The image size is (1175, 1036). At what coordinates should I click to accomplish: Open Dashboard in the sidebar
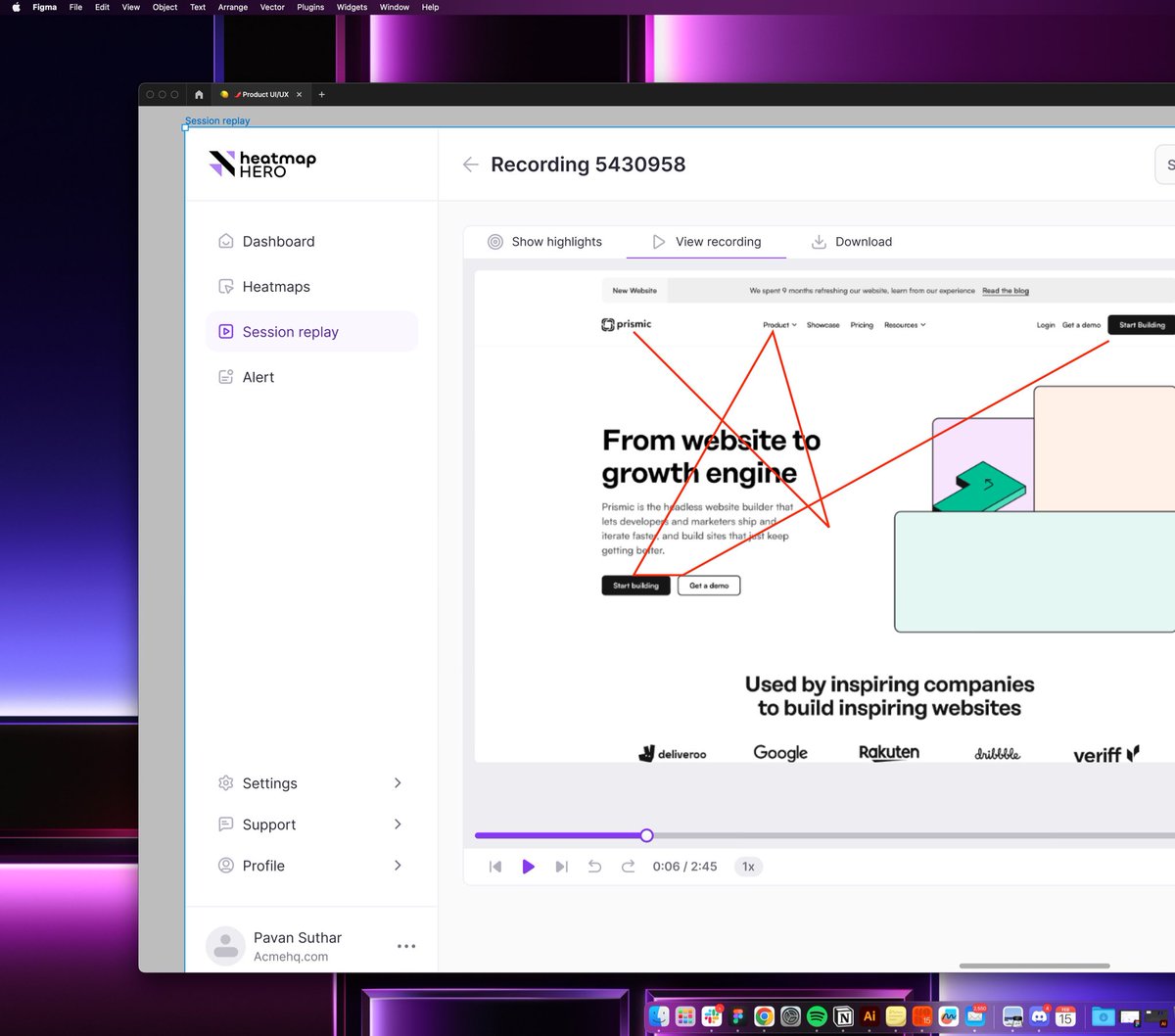pyautogui.click(x=311, y=241)
